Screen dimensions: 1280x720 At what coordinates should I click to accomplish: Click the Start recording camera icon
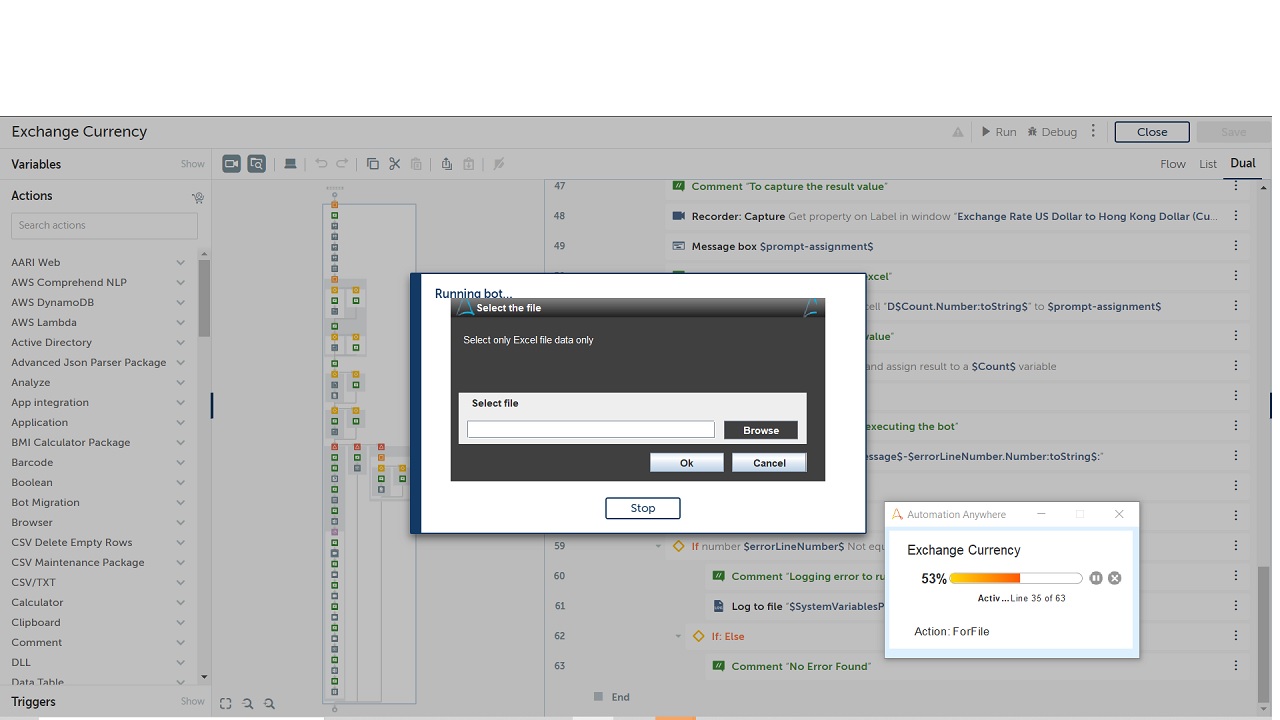click(231, 164)
